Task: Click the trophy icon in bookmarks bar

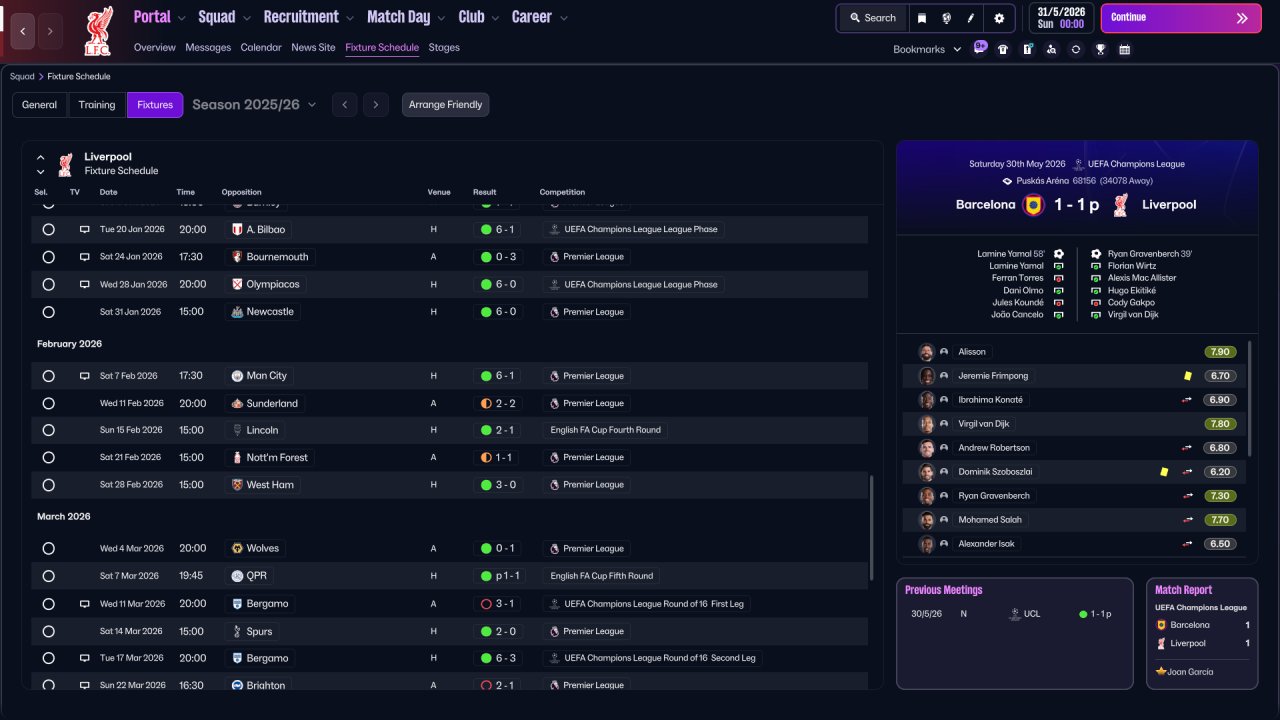Action: 1100,49
